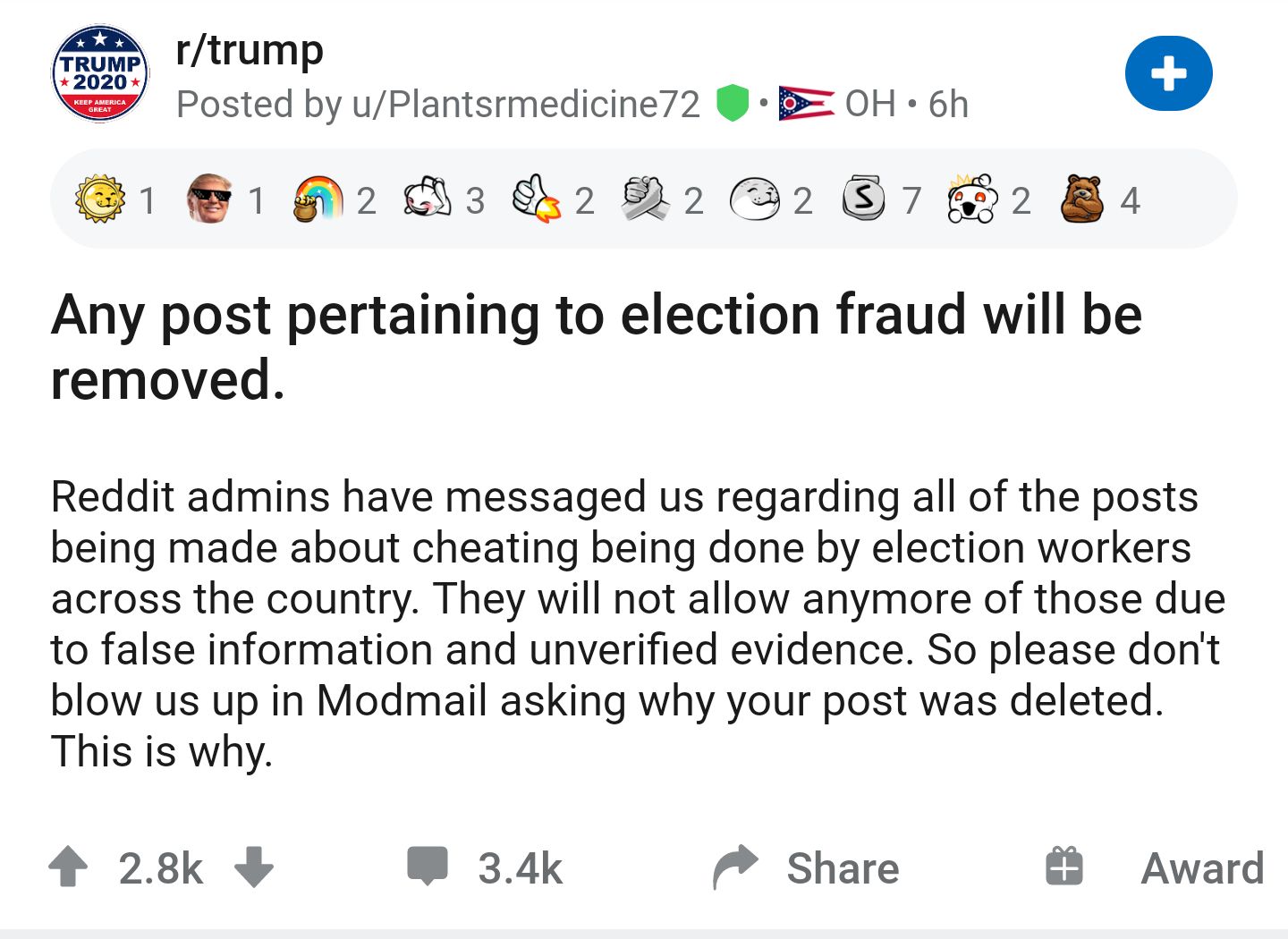The width and height of the screenshot is (1288, 939).
Task: Click the crowned Snoo award icon
Action: 971,199
